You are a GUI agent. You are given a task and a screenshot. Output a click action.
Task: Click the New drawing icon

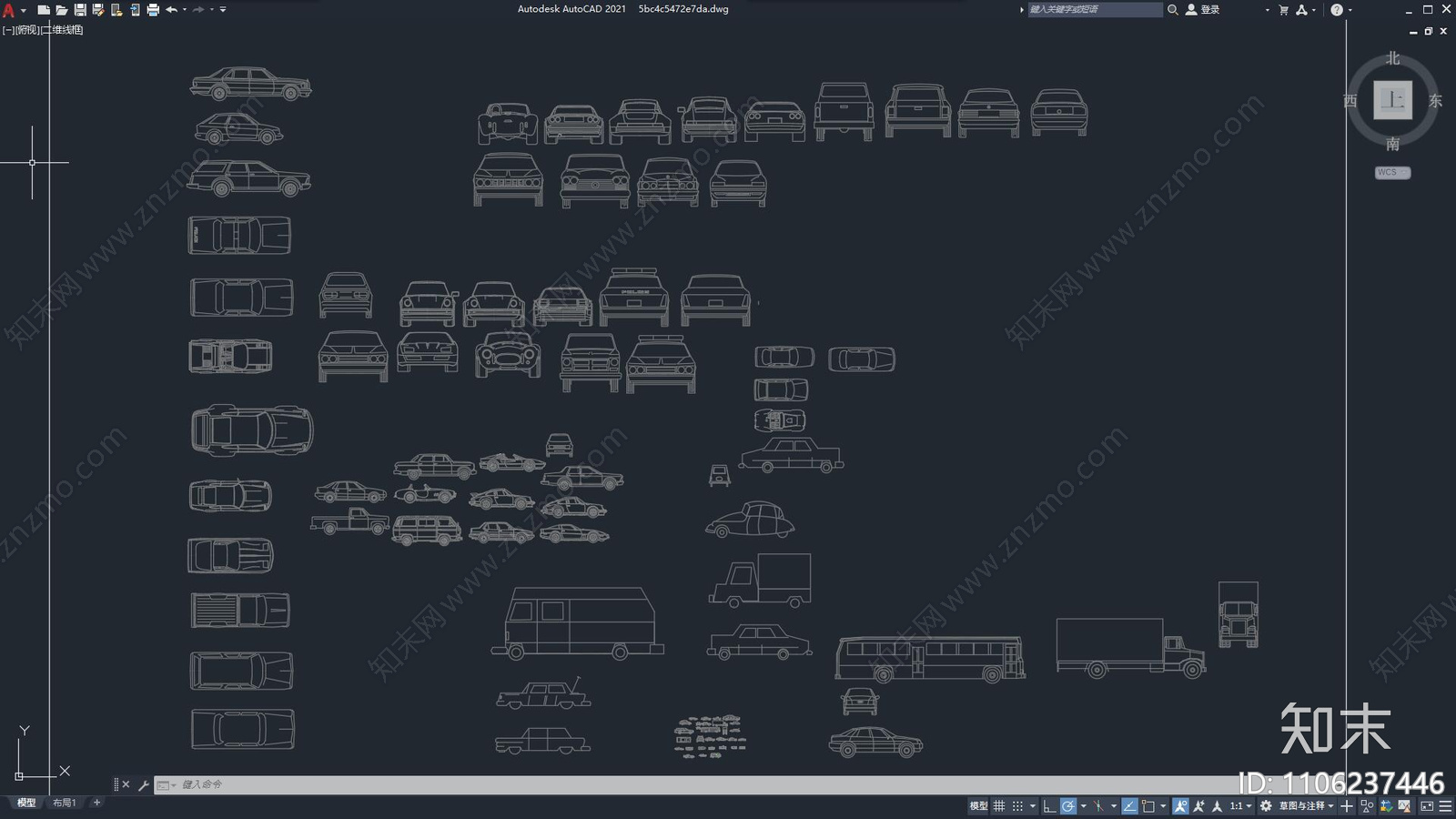tap(44, 10)
